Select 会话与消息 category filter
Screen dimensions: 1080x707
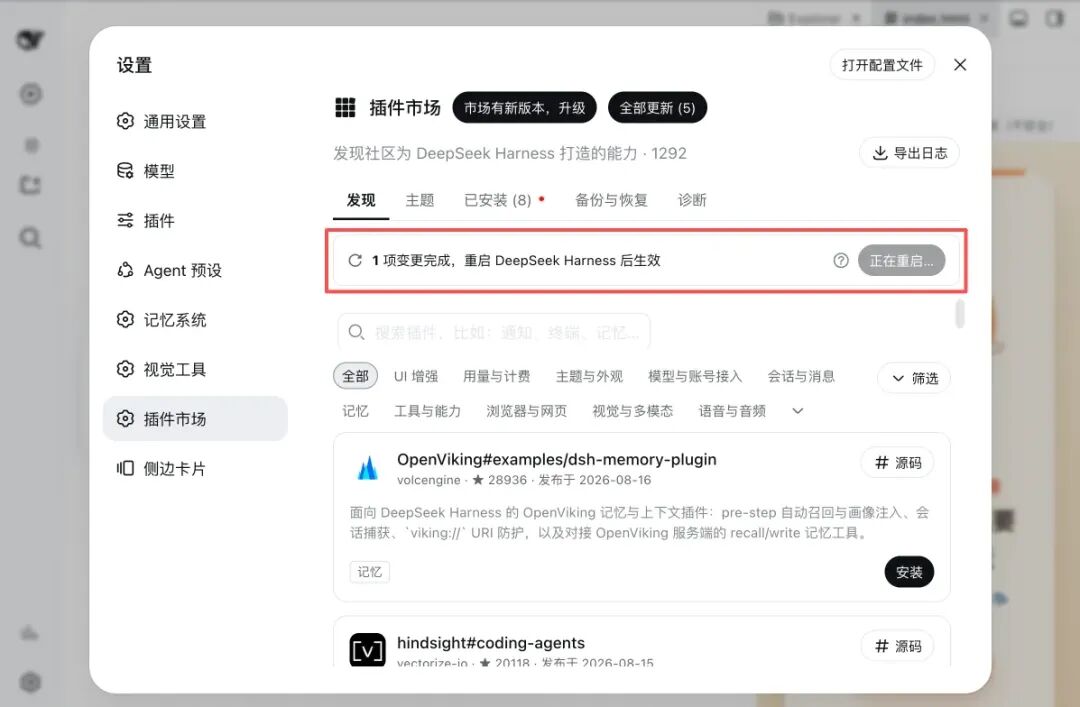click(801, 376)
